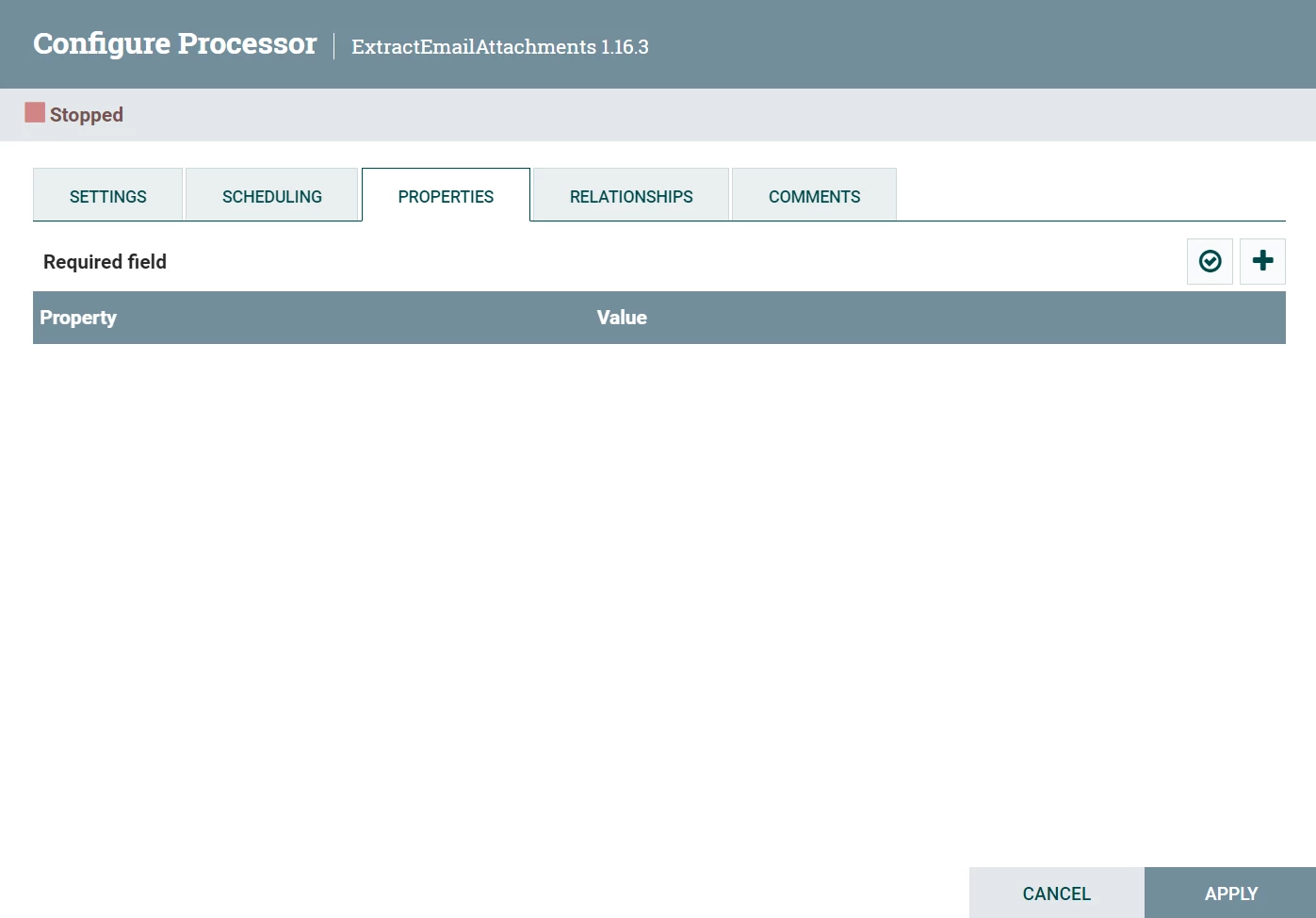This screenshot has height=918, width=1316.
Task: Click the red Stopped status square
Action: pos(35,112)
